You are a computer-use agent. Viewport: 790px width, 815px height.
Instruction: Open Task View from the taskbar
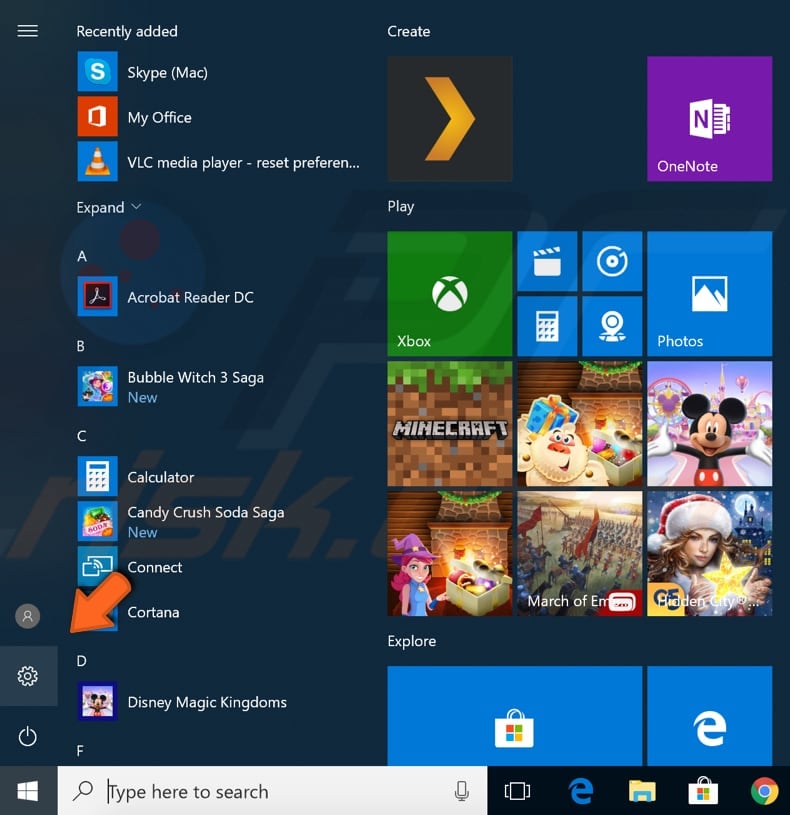pos(517,791)
